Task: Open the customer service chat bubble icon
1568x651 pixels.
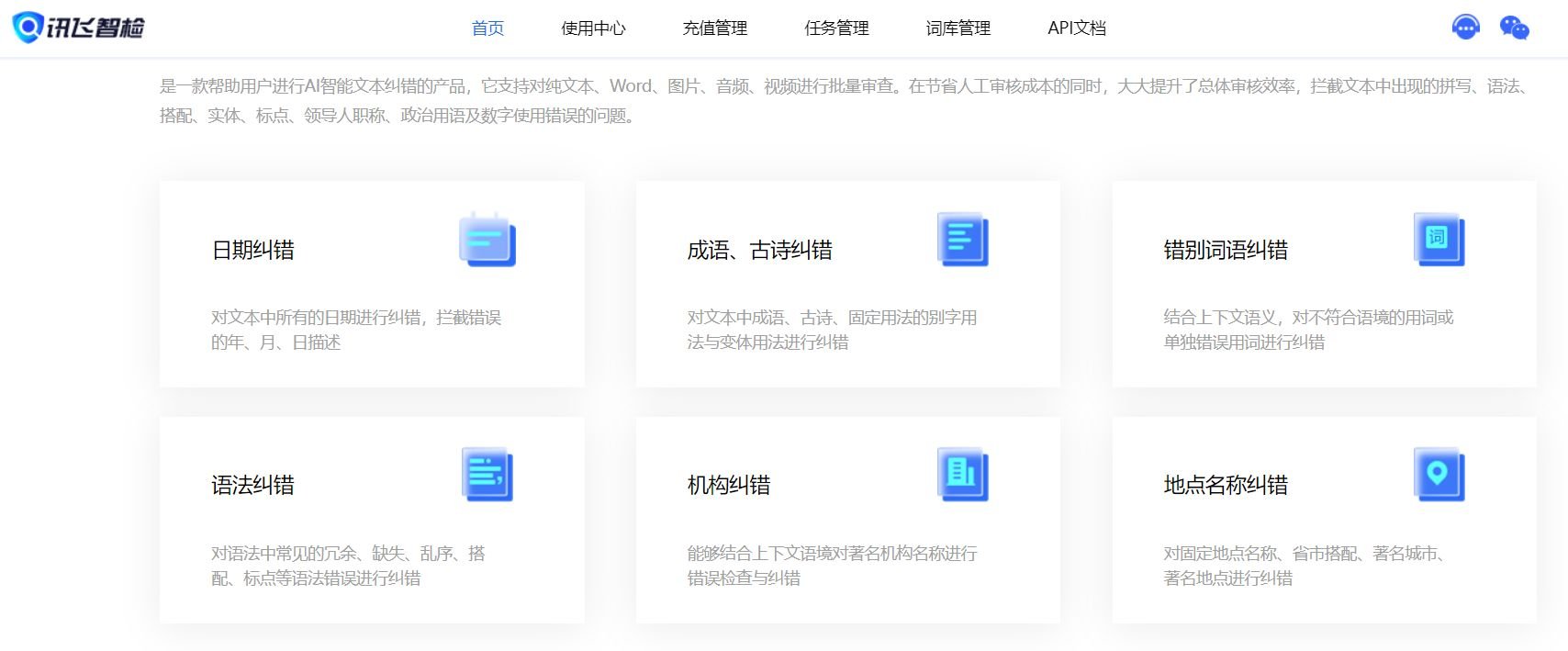Action: 1465,28
